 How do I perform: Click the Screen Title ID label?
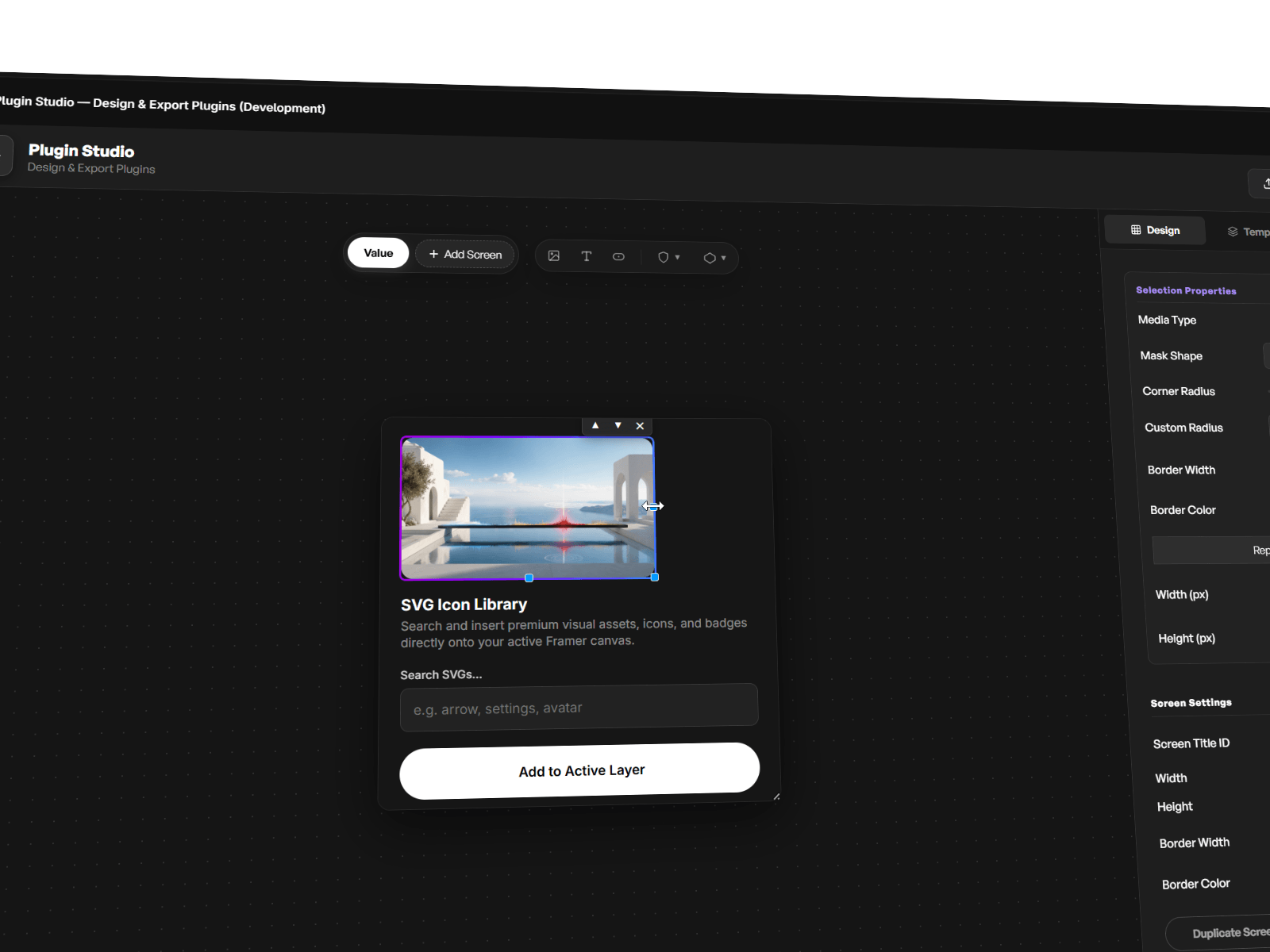tap(1191, 743)
